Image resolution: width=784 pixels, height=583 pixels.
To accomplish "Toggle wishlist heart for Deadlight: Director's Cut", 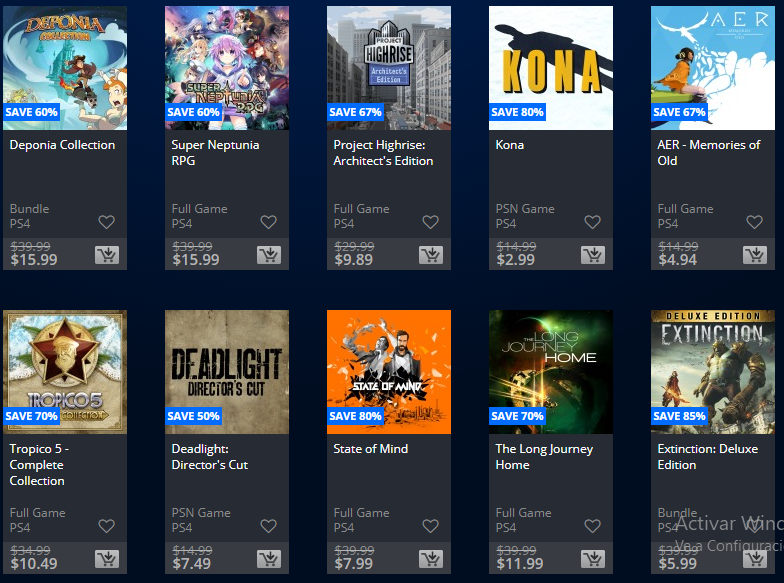I will [x=268, y=526].
